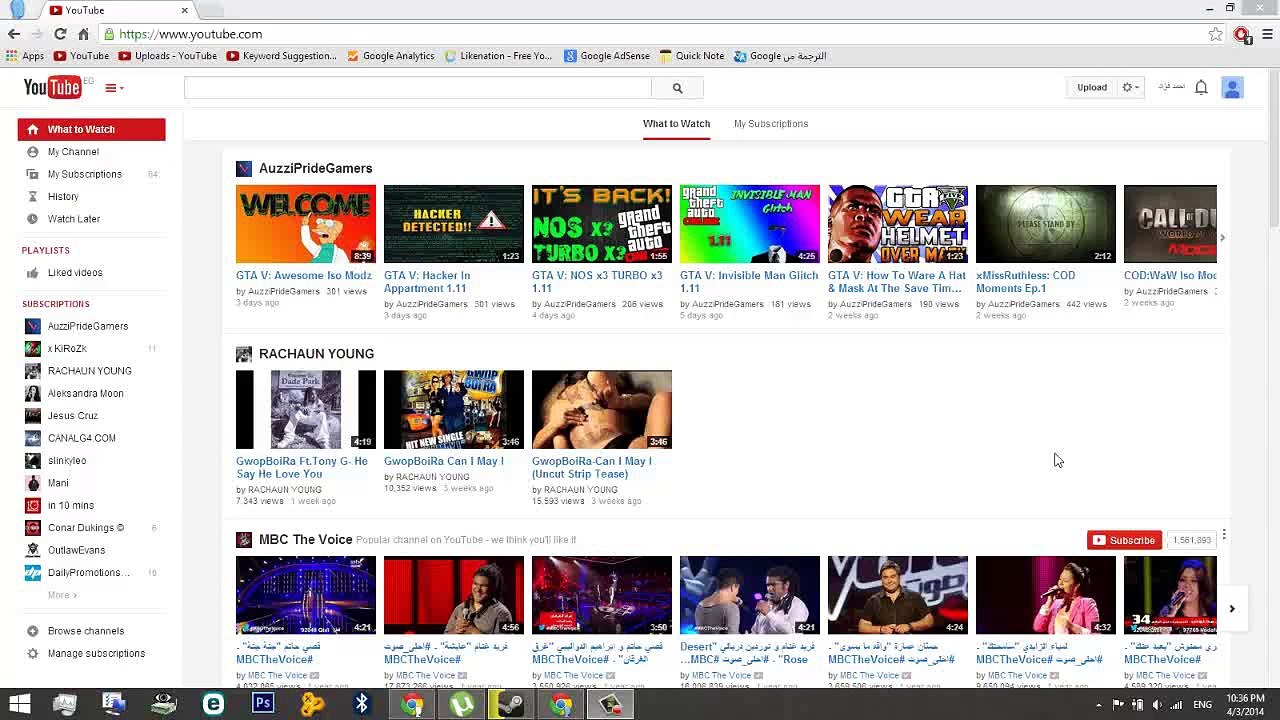1280x720 pixels.
Task: Launch Photoshop from the taskbar
Action: pyautogui.click(x=263, y=704)
